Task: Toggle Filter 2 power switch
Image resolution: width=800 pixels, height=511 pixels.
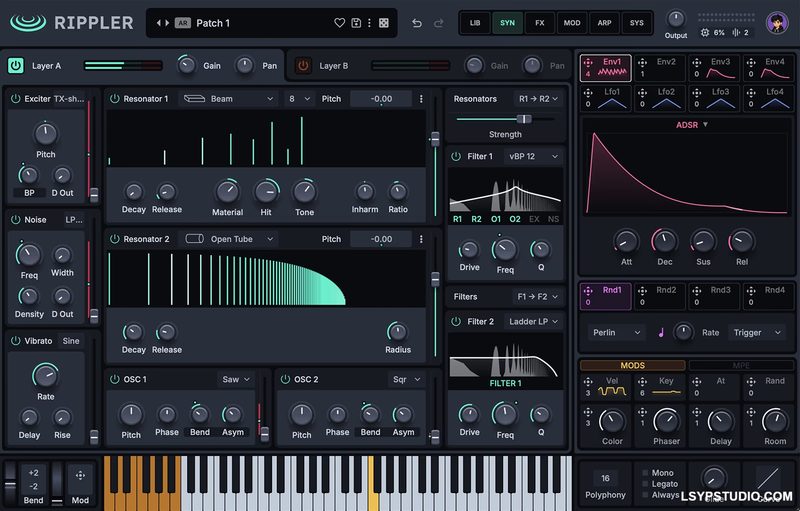Action: [456, 322]
